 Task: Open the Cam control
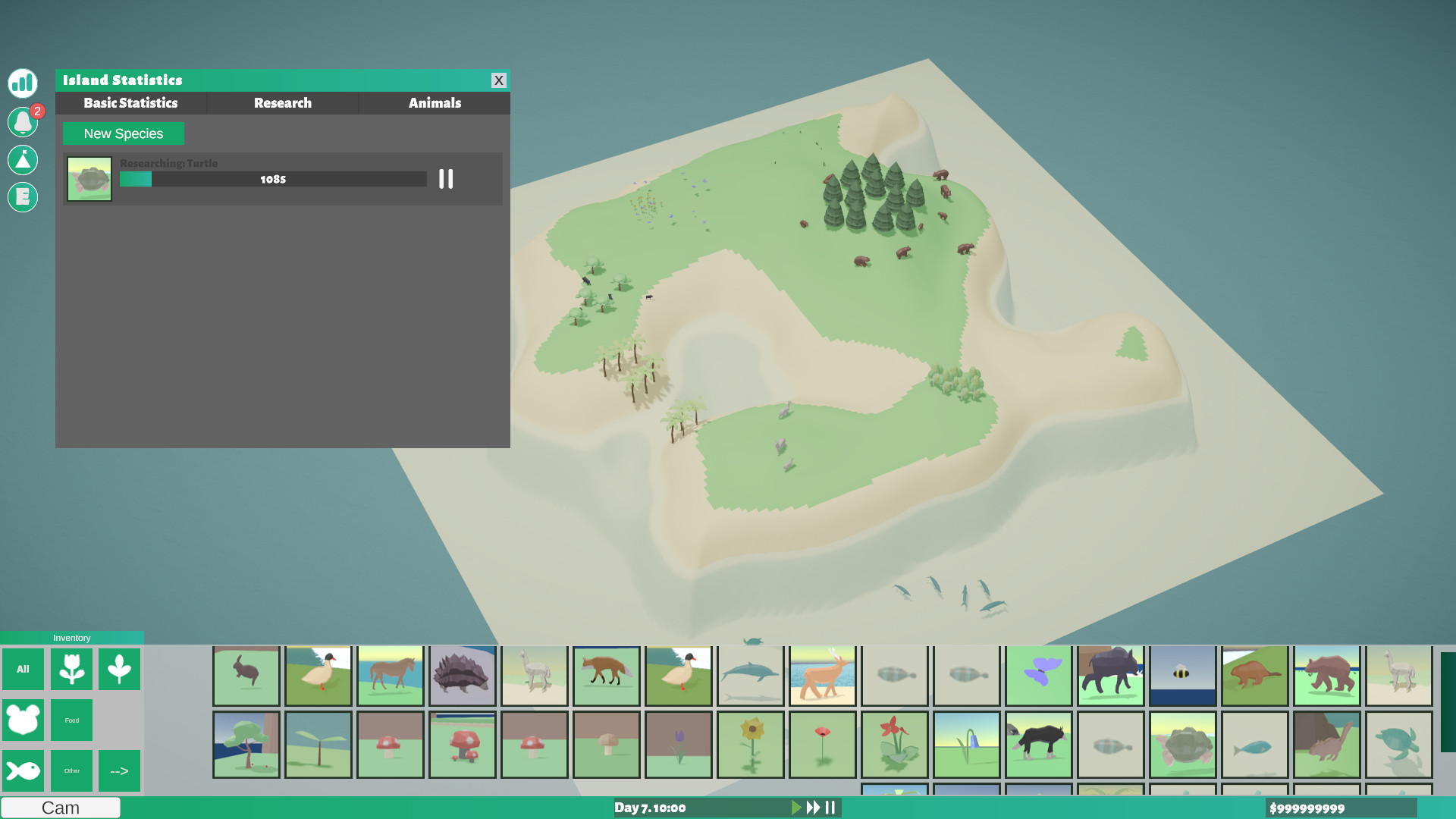point(60,808)
